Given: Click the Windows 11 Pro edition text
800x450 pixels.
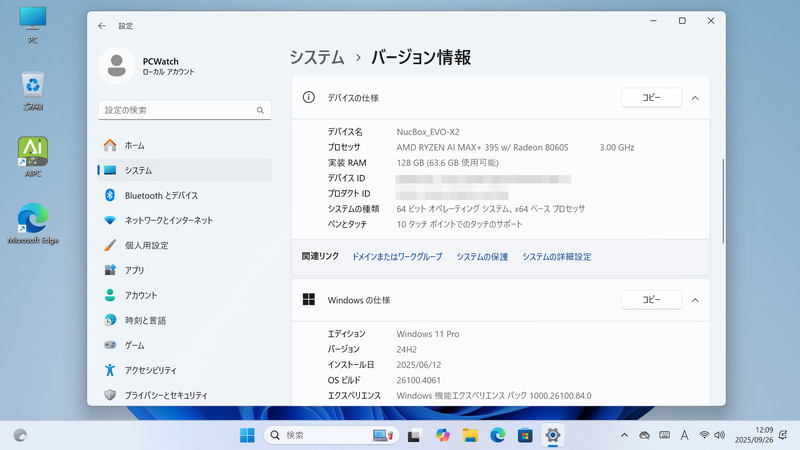Looking at the screenshot, I should 428,334.
